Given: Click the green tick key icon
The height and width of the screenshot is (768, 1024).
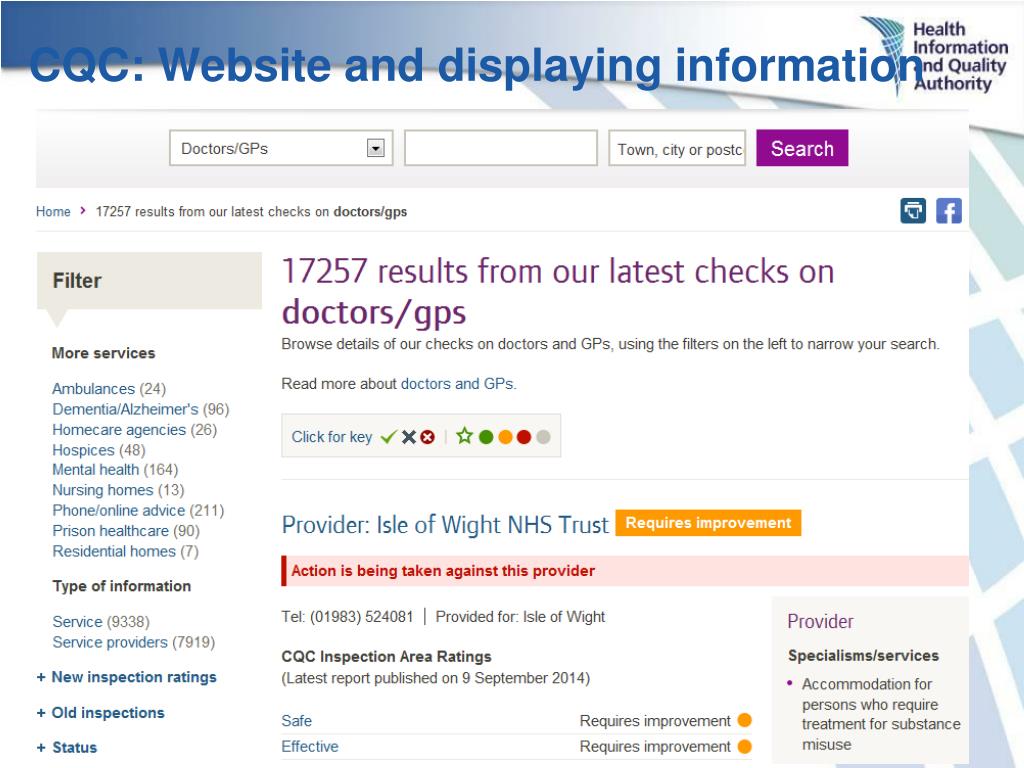Looking at the screenshot, I should click(389, 437).
